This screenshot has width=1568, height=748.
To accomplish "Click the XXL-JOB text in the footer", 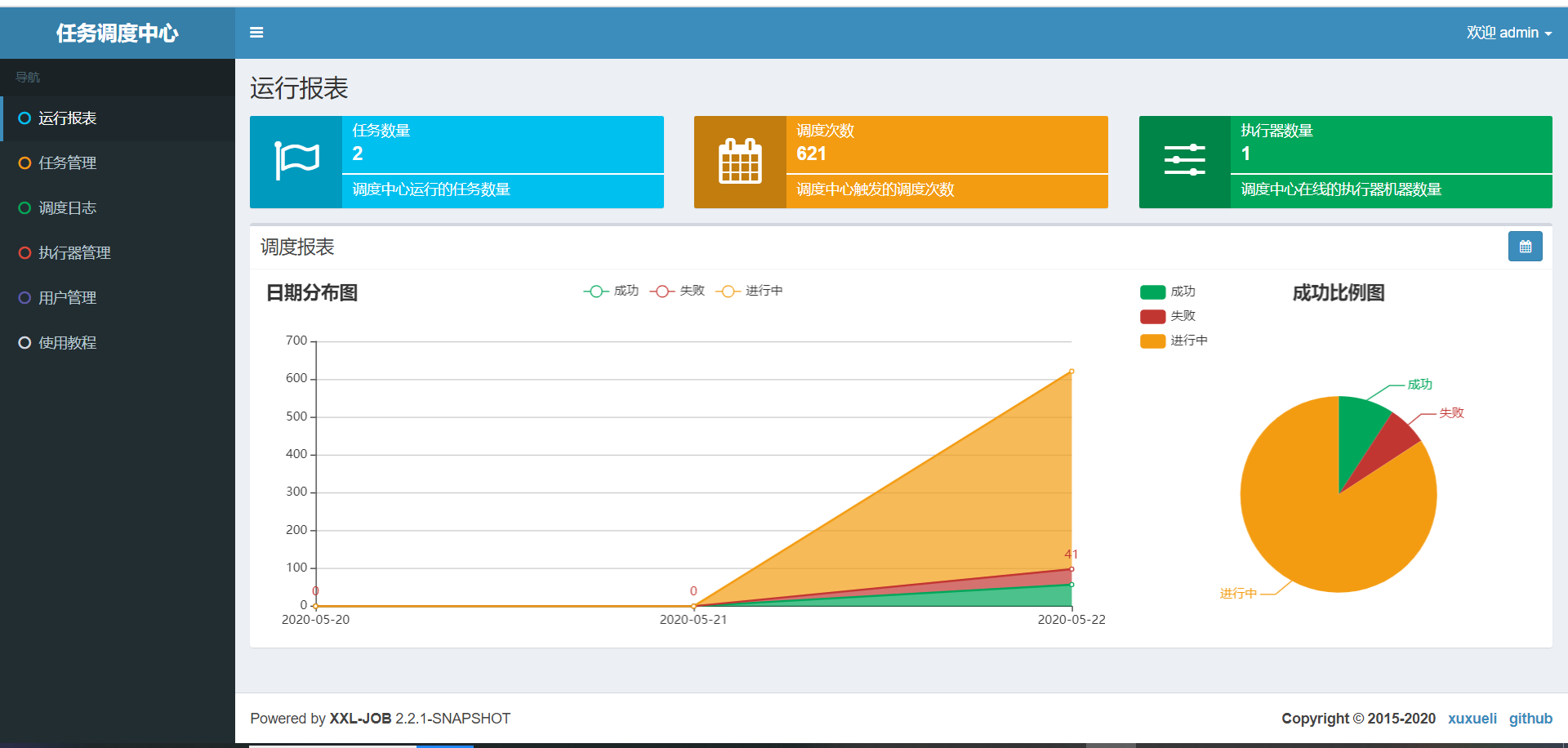I will pyautogui.click(x=360, y=719).
